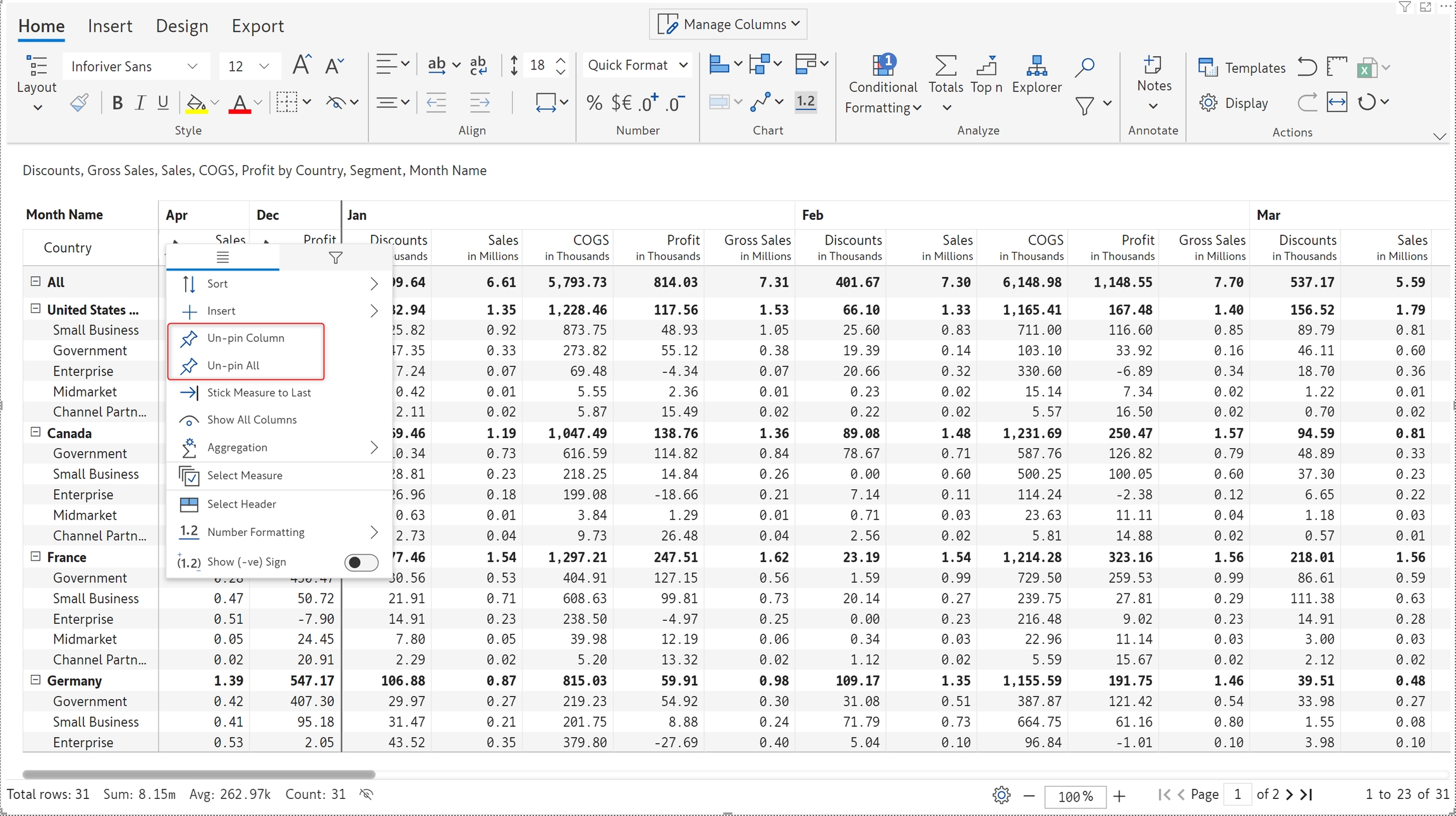Switch to the Insert ribbon tab
Viewport: 1456px width, 816px height.
pyautogui.click(x=110, y=26)
